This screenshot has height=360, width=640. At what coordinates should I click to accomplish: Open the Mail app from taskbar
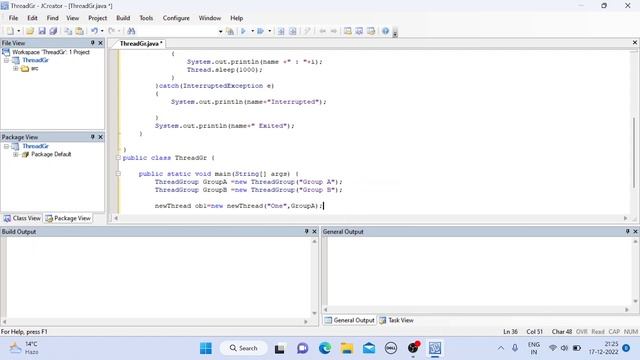[x=369, y=348]
